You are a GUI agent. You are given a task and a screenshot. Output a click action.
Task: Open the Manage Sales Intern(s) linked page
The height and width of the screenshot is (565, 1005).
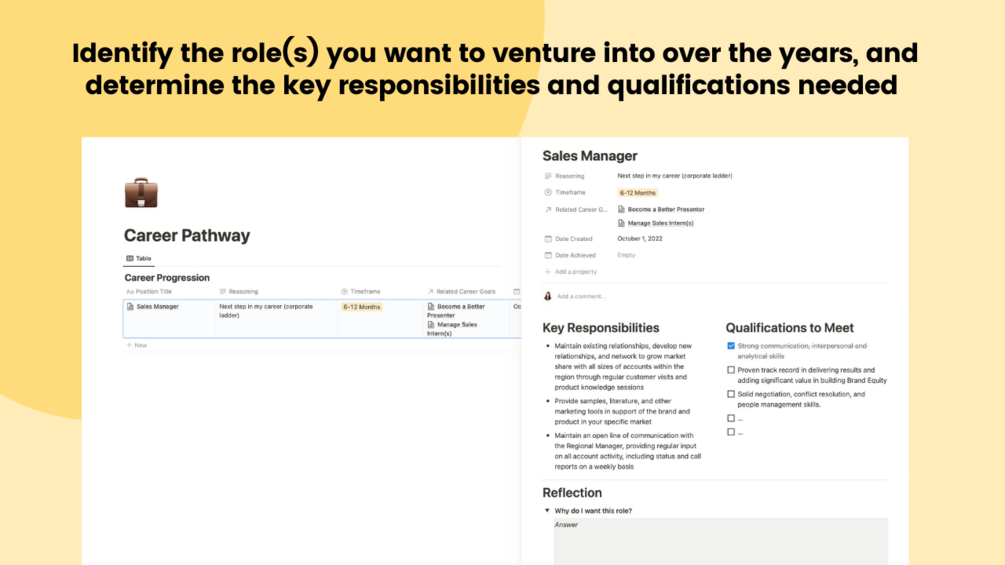click(660, 223)
